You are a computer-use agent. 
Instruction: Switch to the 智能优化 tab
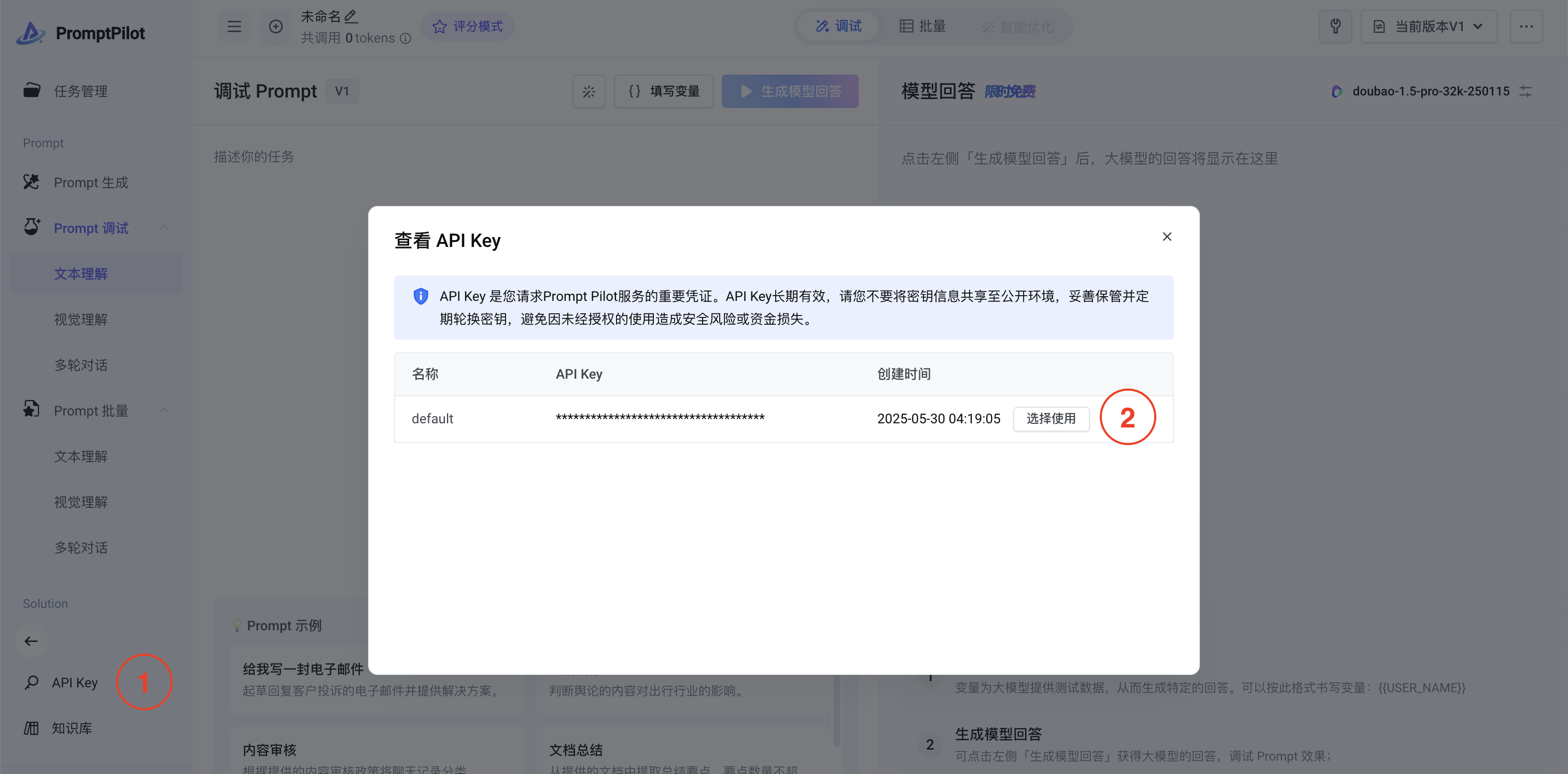tap(1017, 26)
